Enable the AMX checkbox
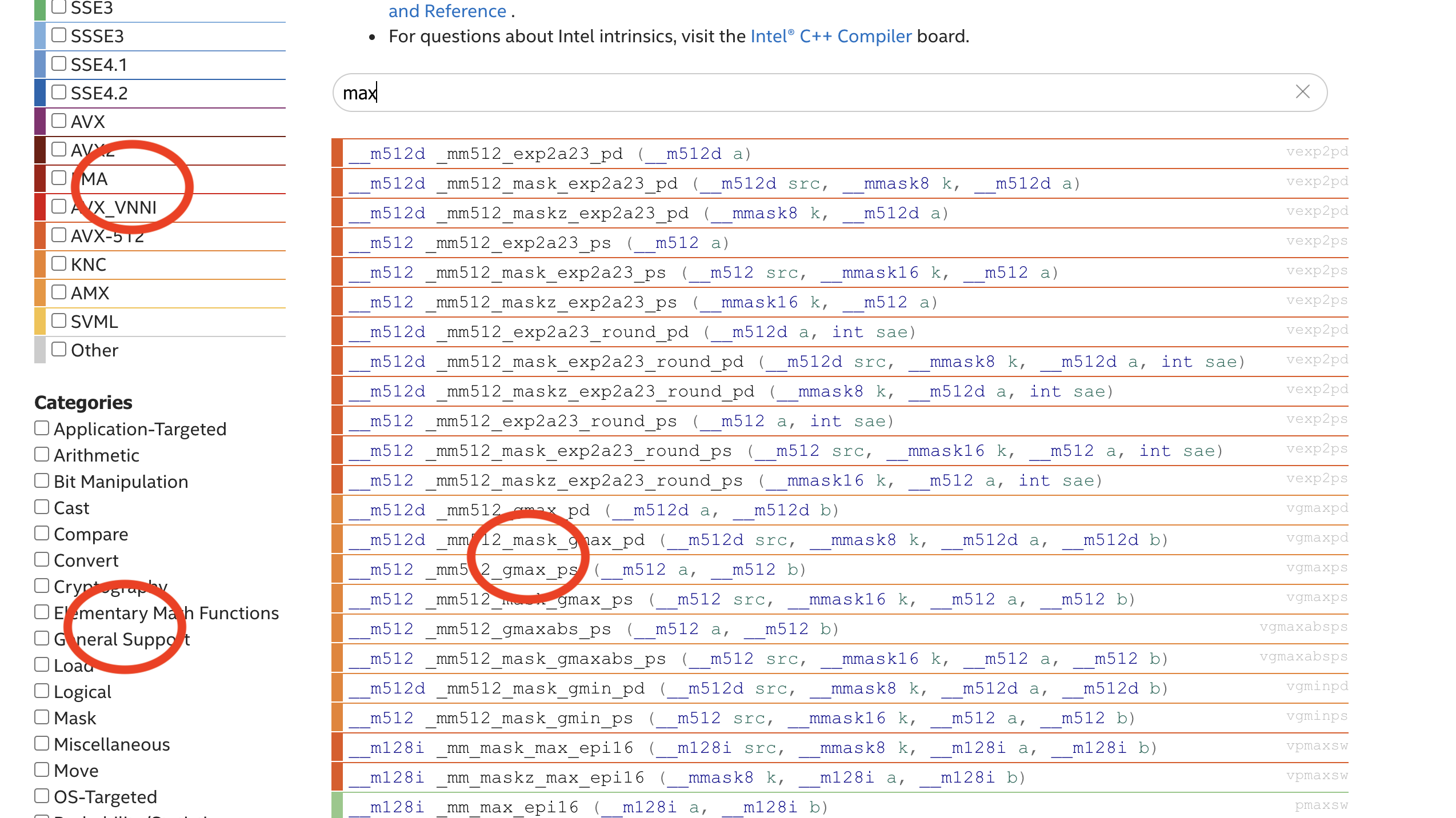1456x818 pixels. [59, 292]
